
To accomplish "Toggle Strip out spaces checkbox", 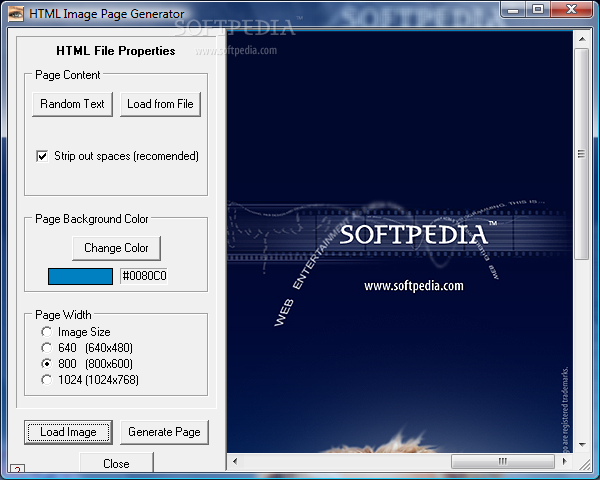I will click(42, 156).
